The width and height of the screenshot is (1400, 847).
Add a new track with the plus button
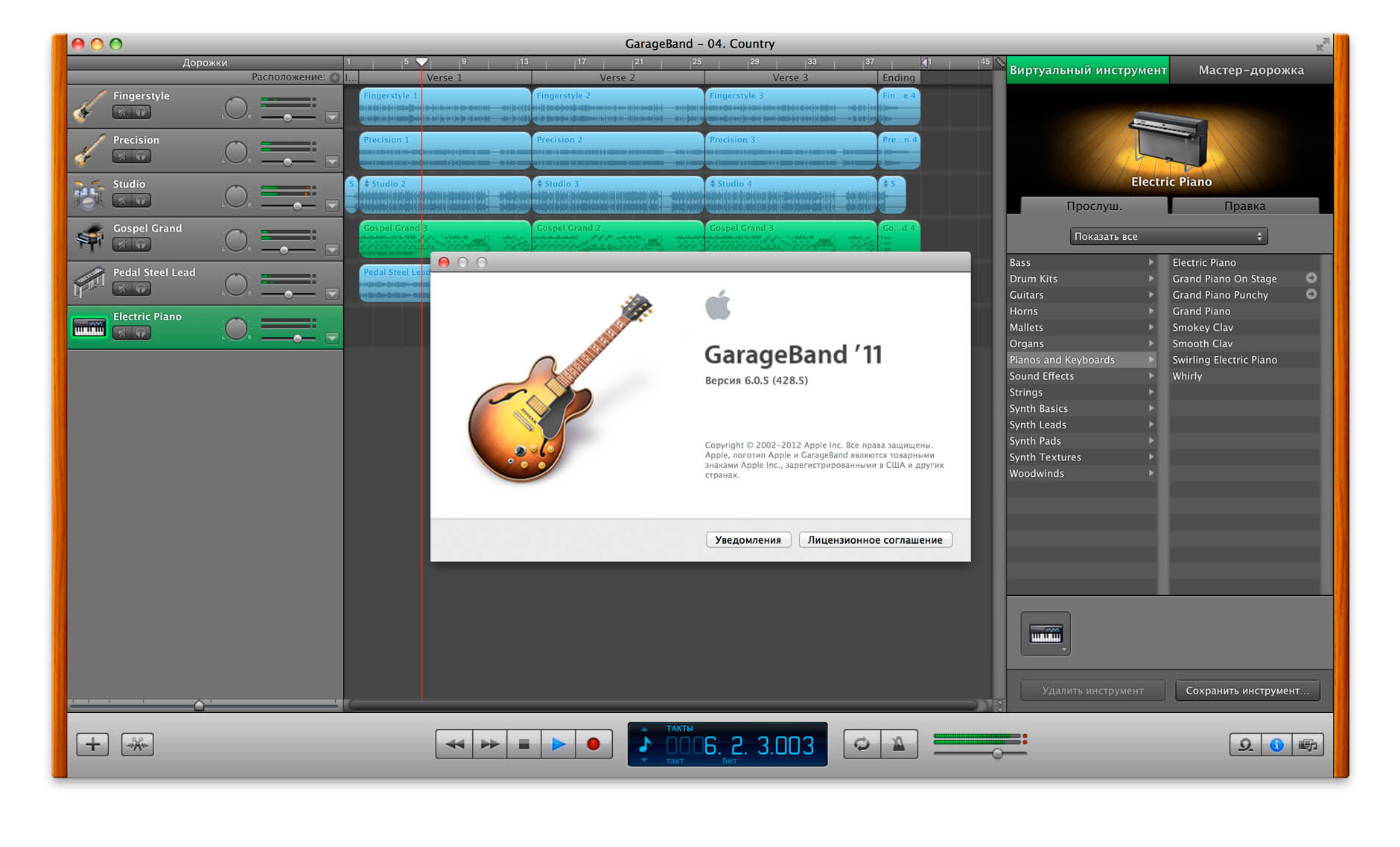point(93,744)
